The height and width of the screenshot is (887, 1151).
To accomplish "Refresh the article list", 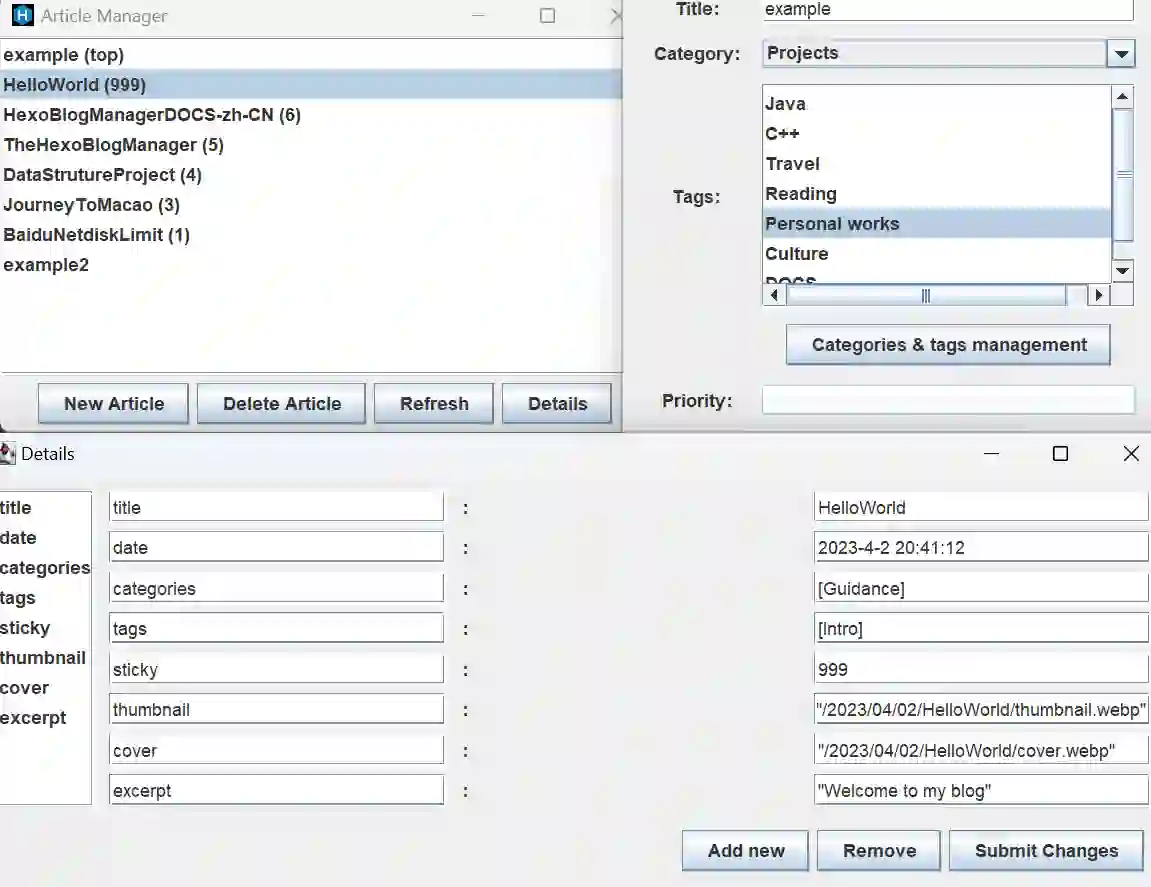I will [434, 404].
